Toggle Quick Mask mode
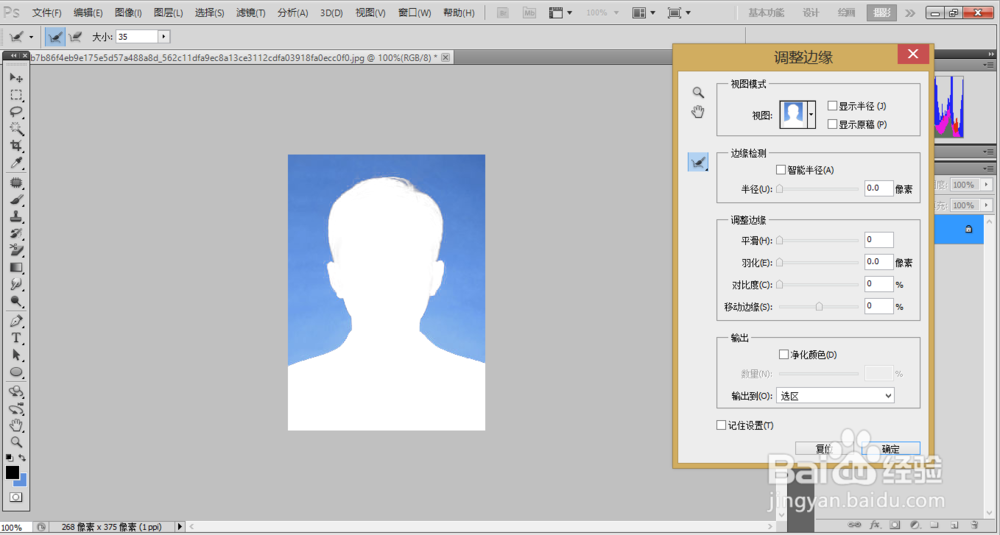 pyautogui.click(x=16, y=497)
